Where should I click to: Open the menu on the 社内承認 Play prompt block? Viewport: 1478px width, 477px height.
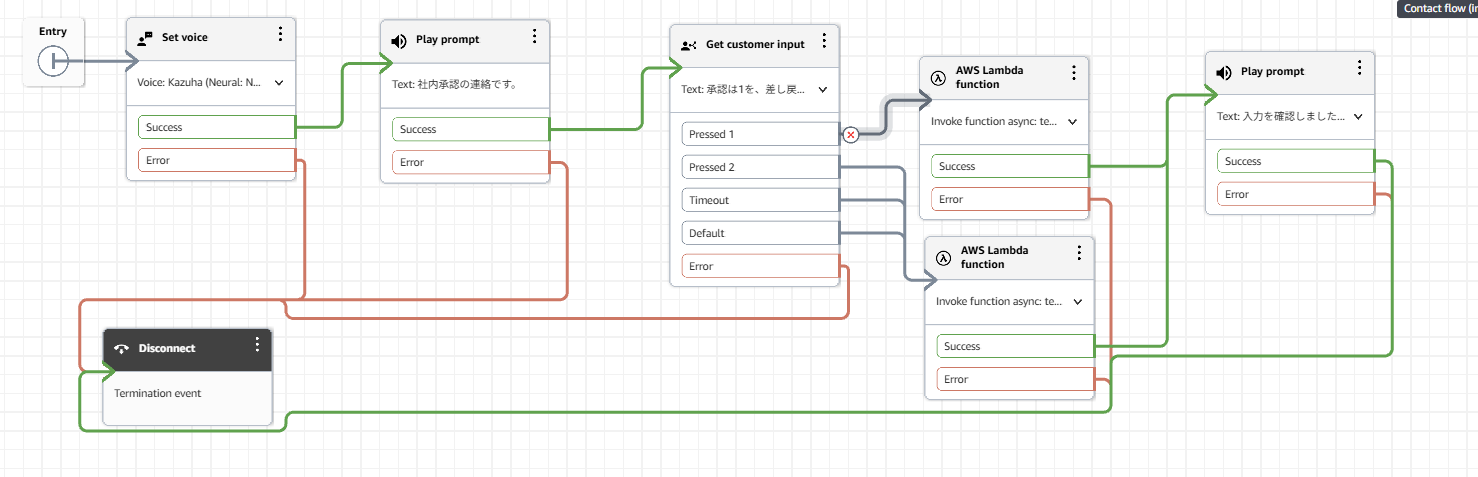534,36
